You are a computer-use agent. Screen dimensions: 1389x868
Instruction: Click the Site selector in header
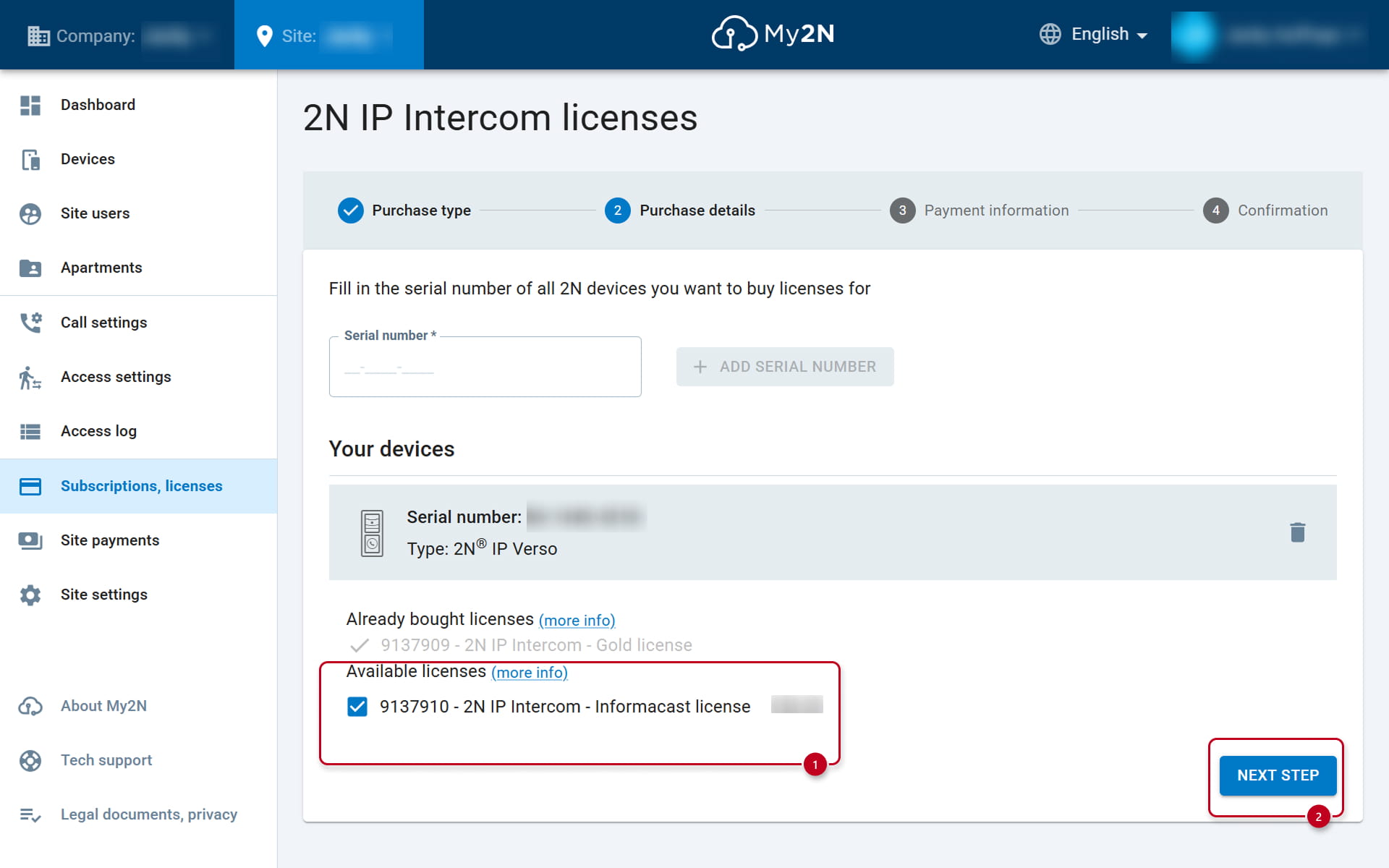(x=329, y=35)
